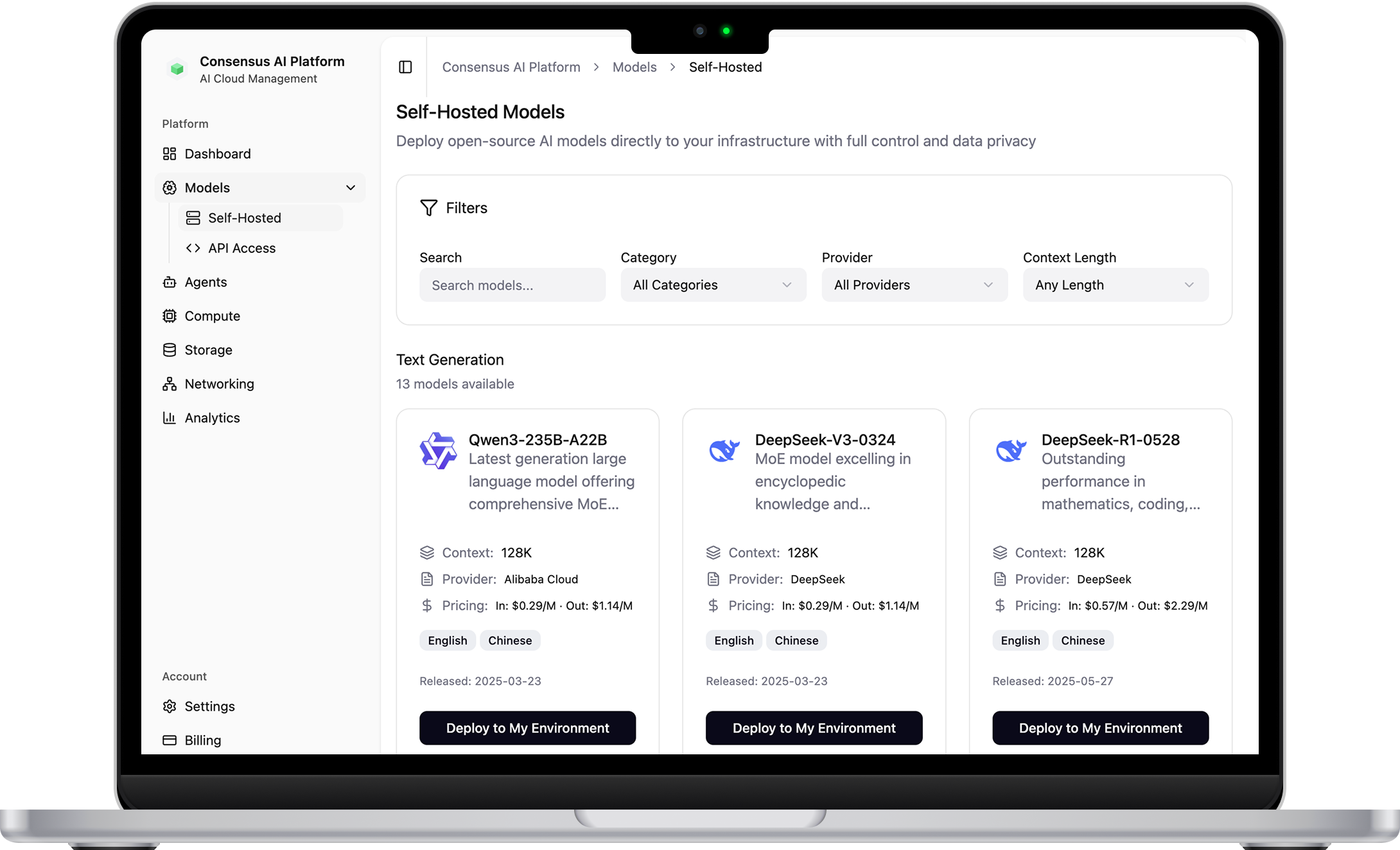Deploy Qwen3-235B-A22B to my environment
This screenshot has width=1400, height=850.
(x=527, y=728)
